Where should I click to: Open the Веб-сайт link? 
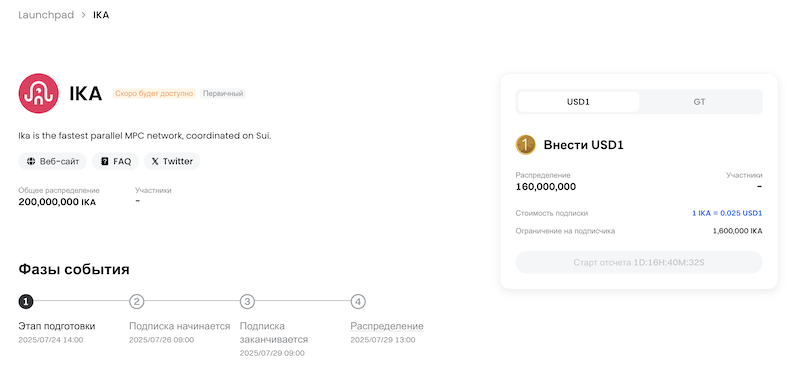(53, 161)
